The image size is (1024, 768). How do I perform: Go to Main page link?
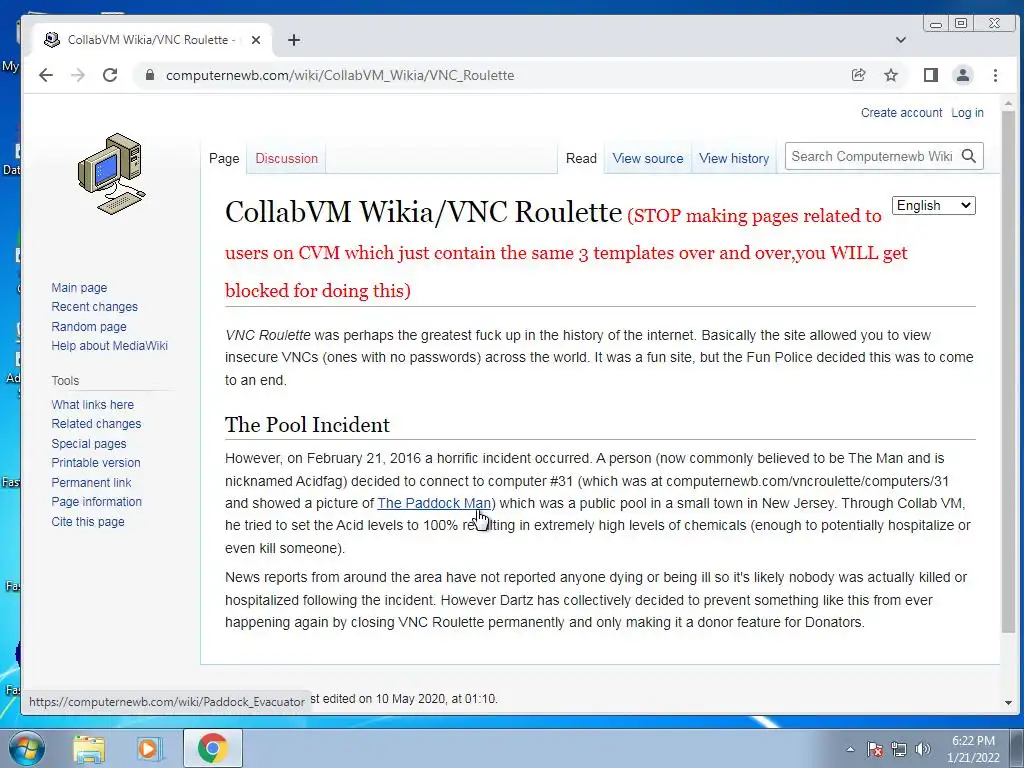[x=79, y=287]
